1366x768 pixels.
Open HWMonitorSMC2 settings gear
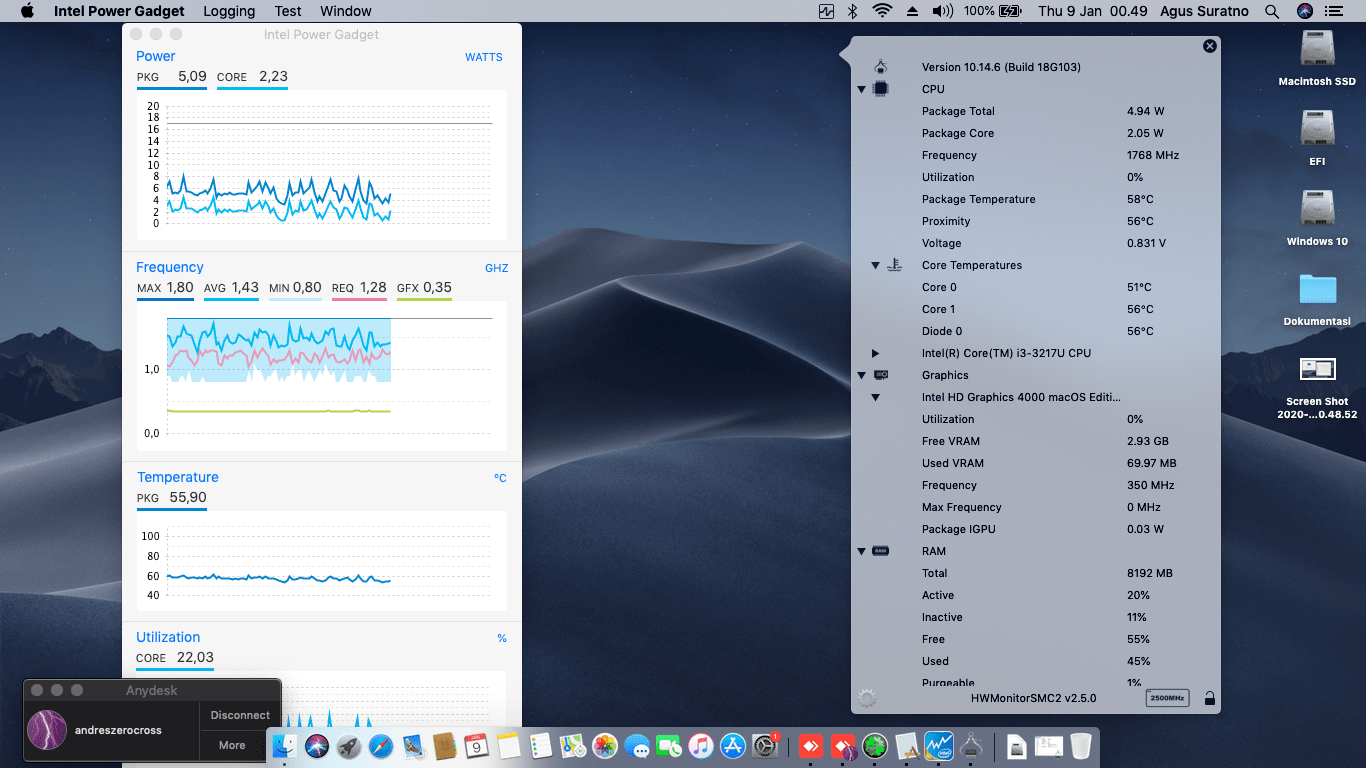867,698
